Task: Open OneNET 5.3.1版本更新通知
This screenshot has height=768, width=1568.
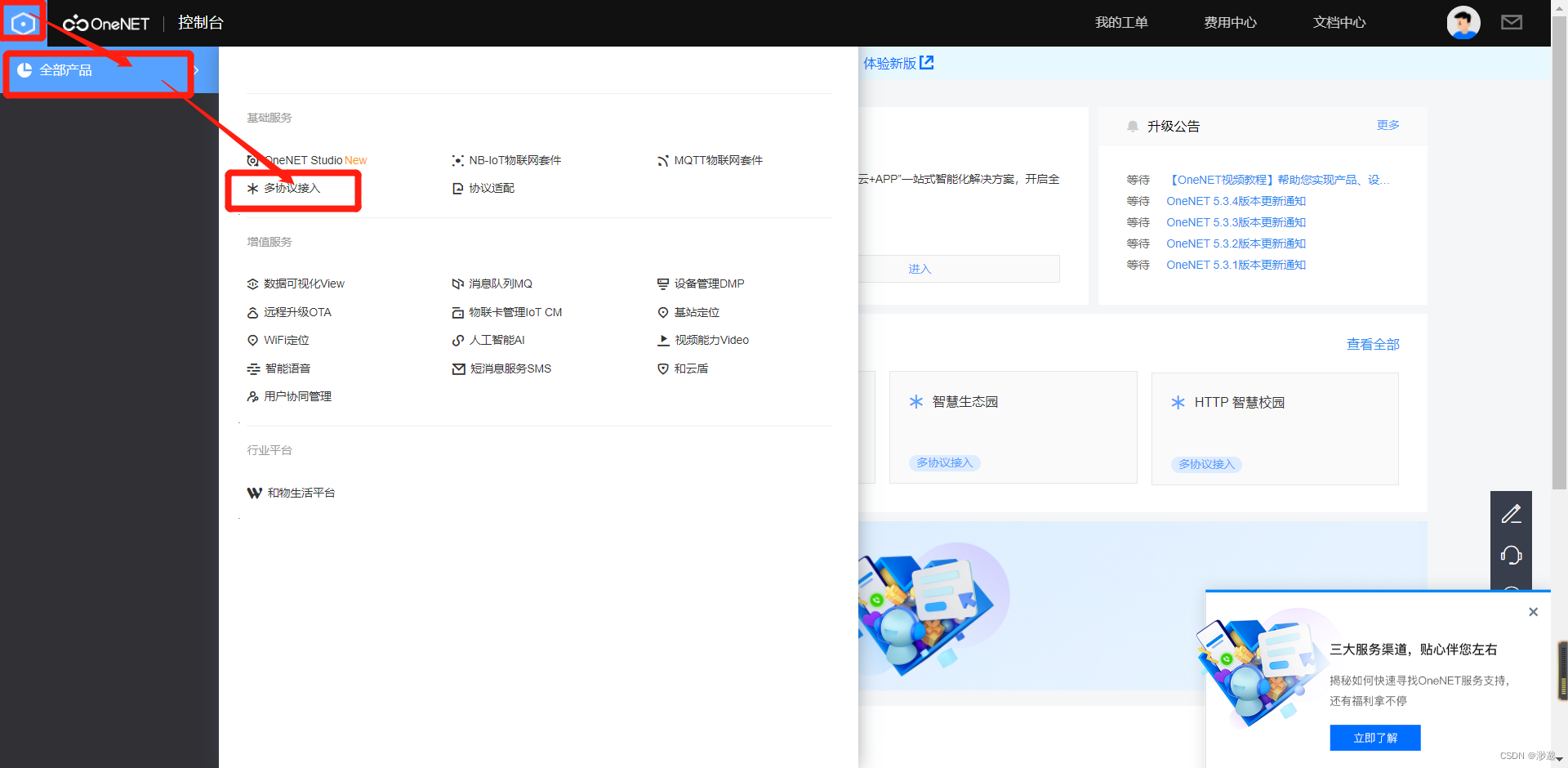Action: coord(1236,265)
